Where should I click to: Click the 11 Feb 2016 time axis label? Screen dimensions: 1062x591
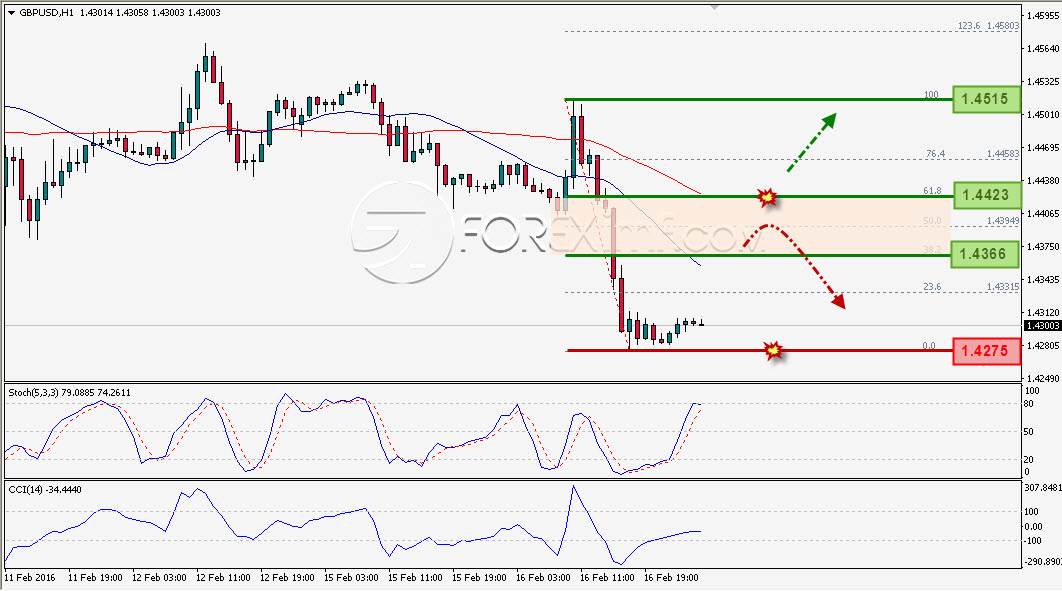[x=30, y=577]
